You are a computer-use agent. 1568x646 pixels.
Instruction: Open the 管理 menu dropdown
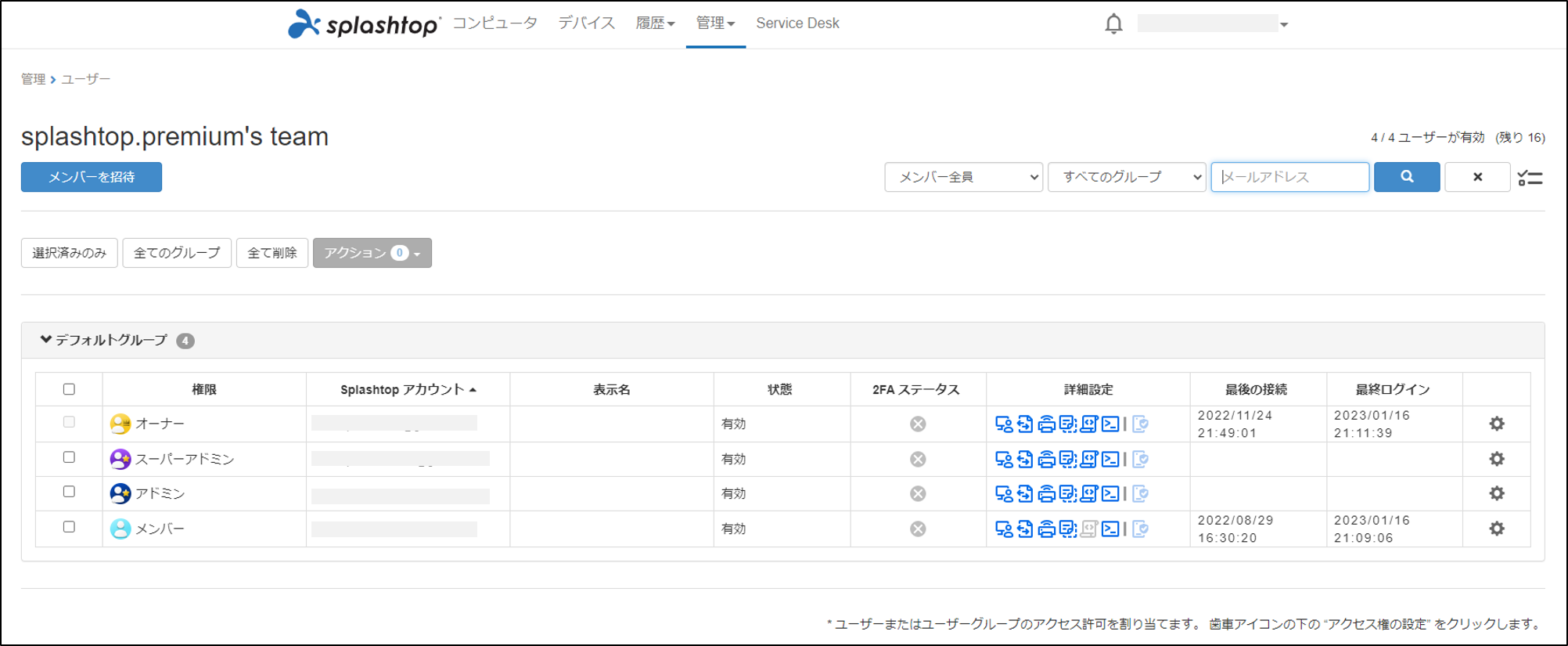coord(715,23)
